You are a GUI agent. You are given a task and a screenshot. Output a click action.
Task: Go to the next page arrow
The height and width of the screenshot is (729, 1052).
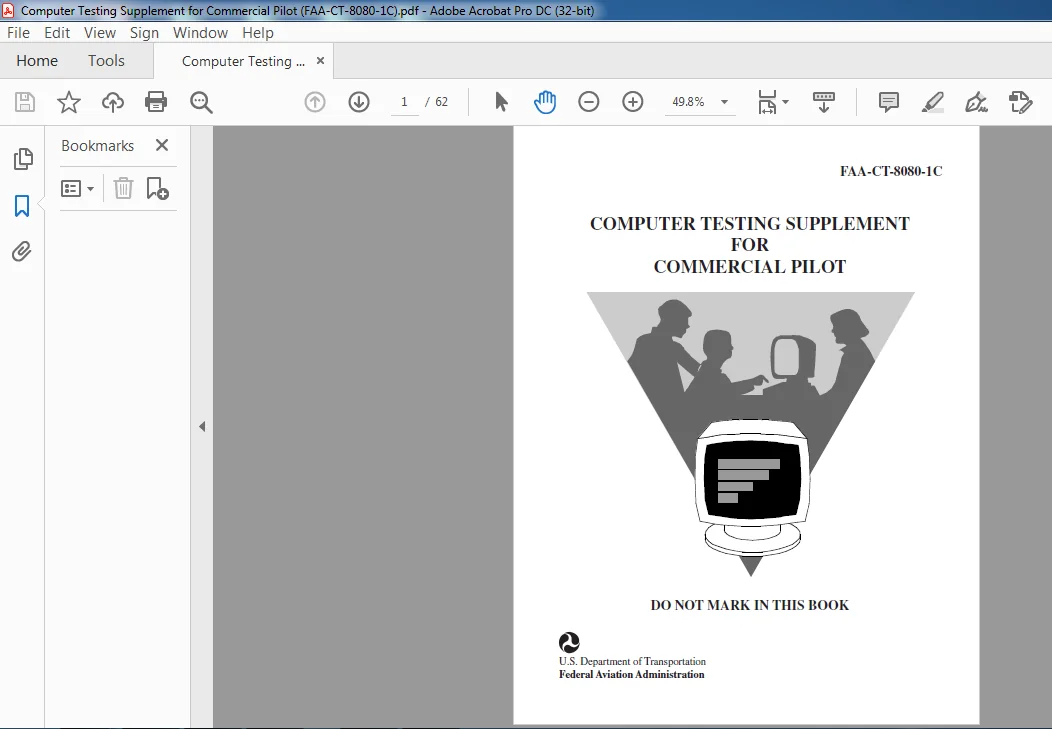tap(359, 102)
